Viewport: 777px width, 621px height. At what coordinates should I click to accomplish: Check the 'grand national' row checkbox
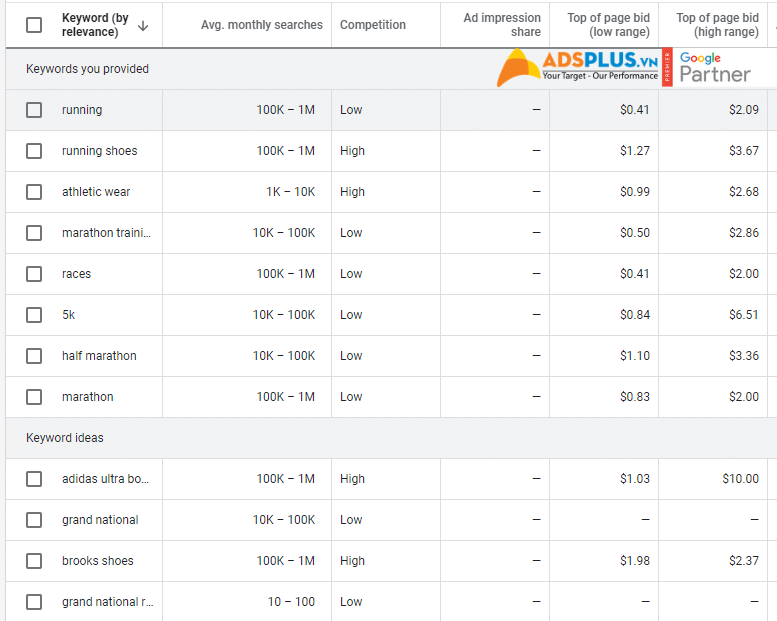pyautogui.click(x=34, y=520)
